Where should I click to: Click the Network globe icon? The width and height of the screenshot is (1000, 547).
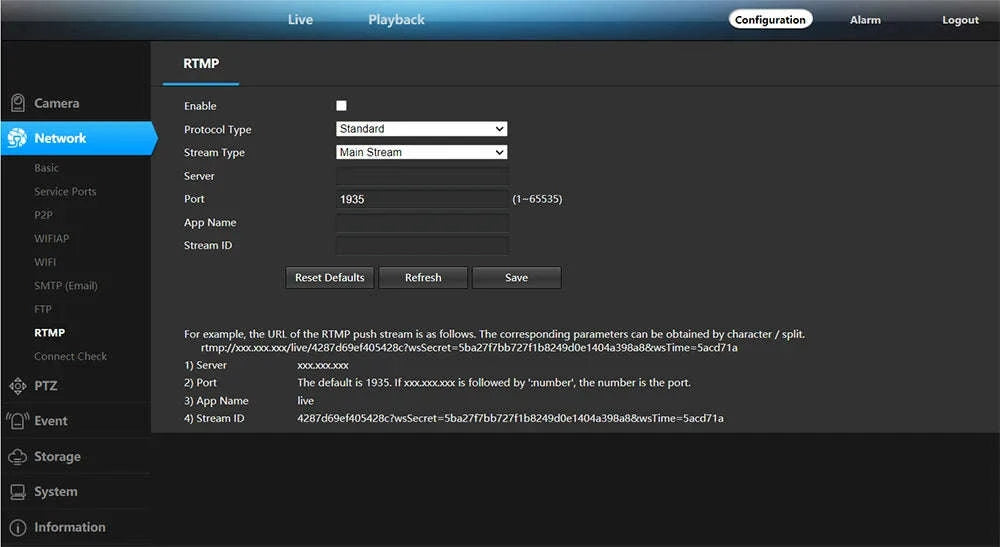[x=17, y=139]
